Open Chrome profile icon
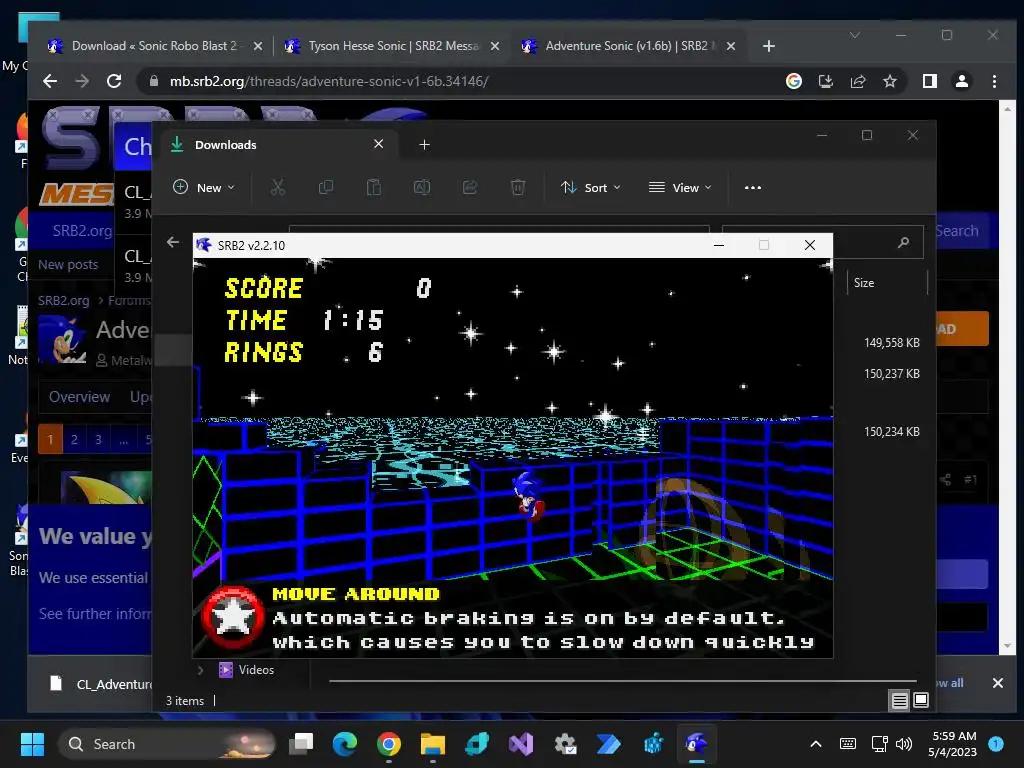 [961, 81]
